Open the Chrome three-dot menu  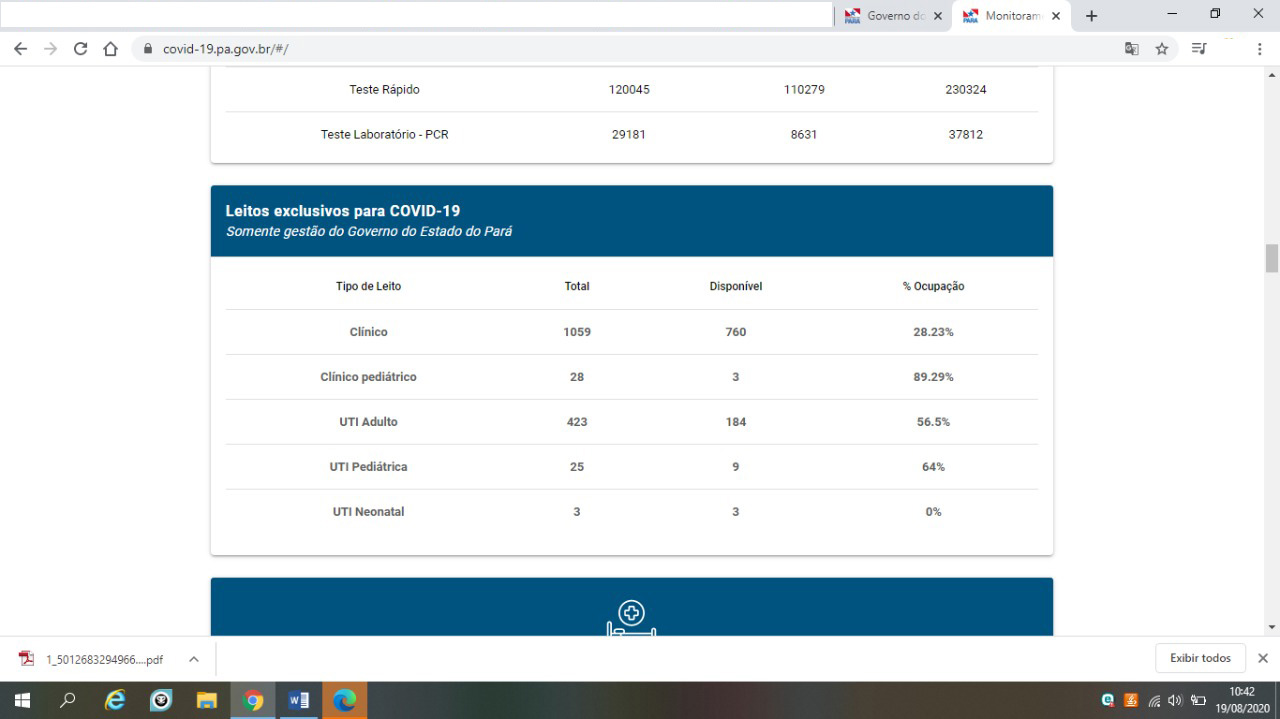pos(1259,49)
